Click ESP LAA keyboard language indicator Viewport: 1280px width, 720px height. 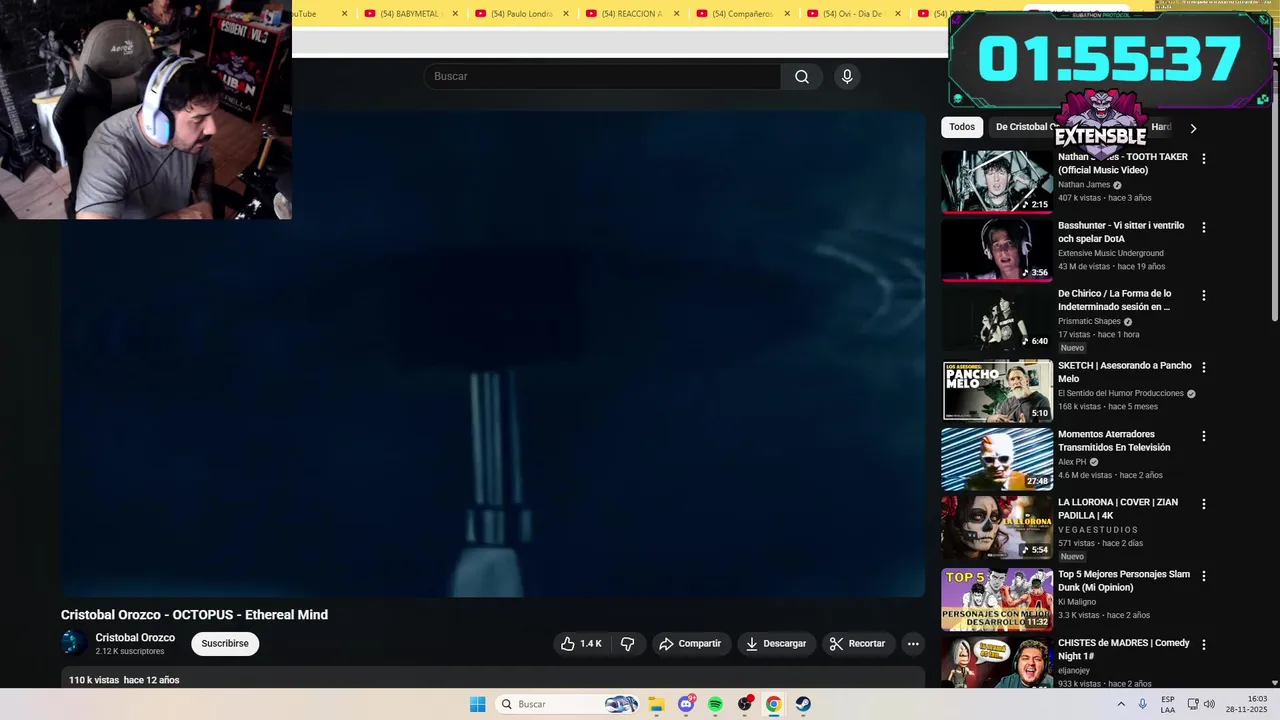pos(1168,704)
